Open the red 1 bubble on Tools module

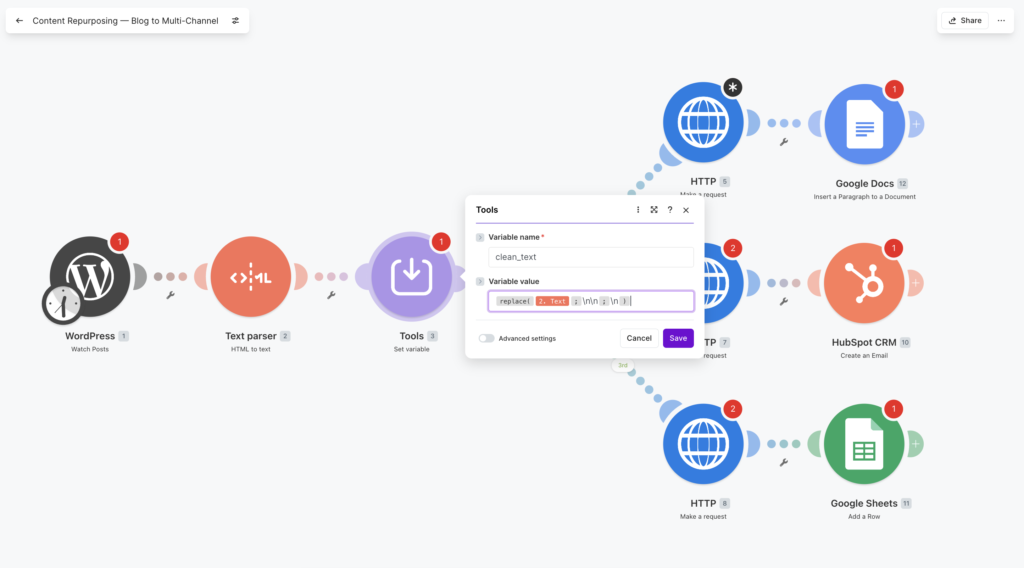pyautogui.click(x=441, y=242)
